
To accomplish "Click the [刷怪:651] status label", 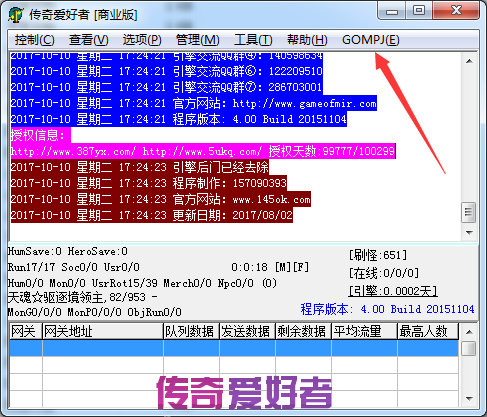I will 378,255.
